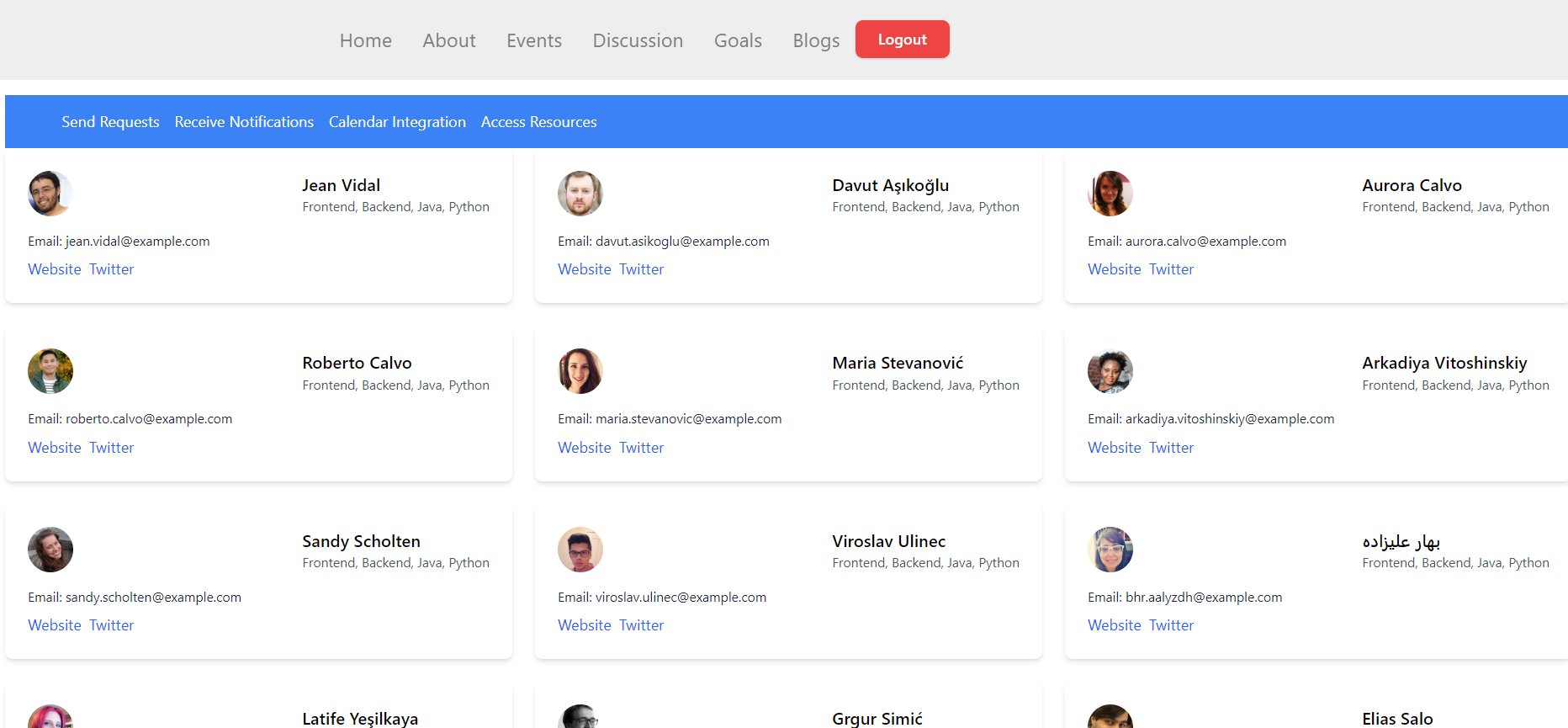Open Arkadiya Vitoshinskiy's Website link
1568x728 pixels.
tap(1115, 448)
